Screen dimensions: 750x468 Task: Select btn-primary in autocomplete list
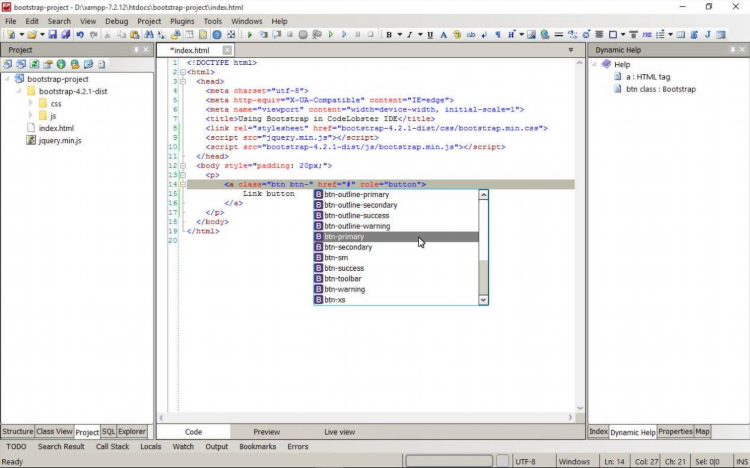[x=396, y=236]
